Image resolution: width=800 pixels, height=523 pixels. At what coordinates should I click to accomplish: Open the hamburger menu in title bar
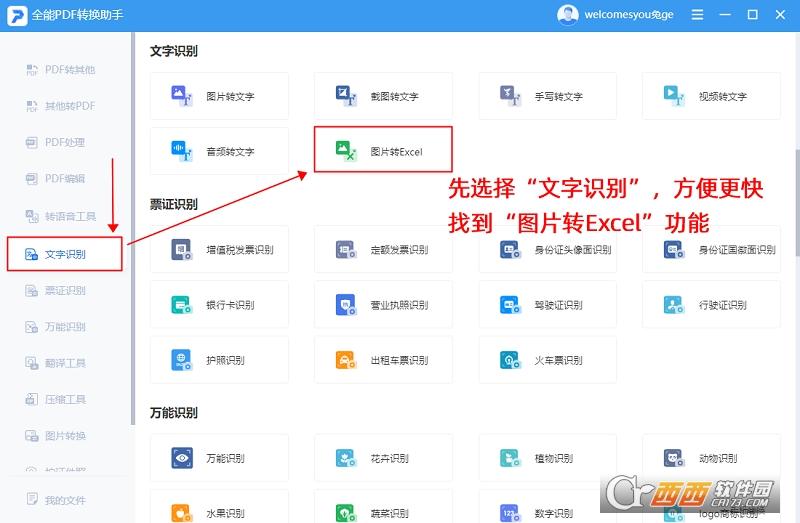697,15
